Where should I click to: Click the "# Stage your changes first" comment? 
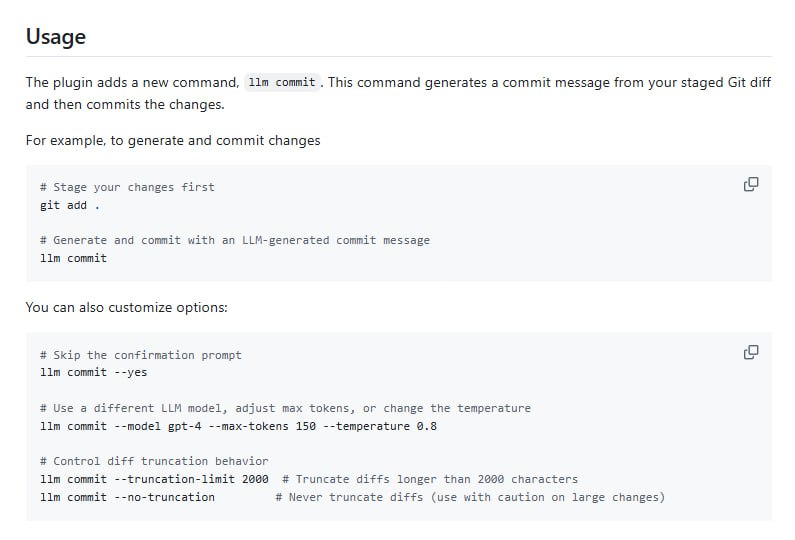[127, 187]
